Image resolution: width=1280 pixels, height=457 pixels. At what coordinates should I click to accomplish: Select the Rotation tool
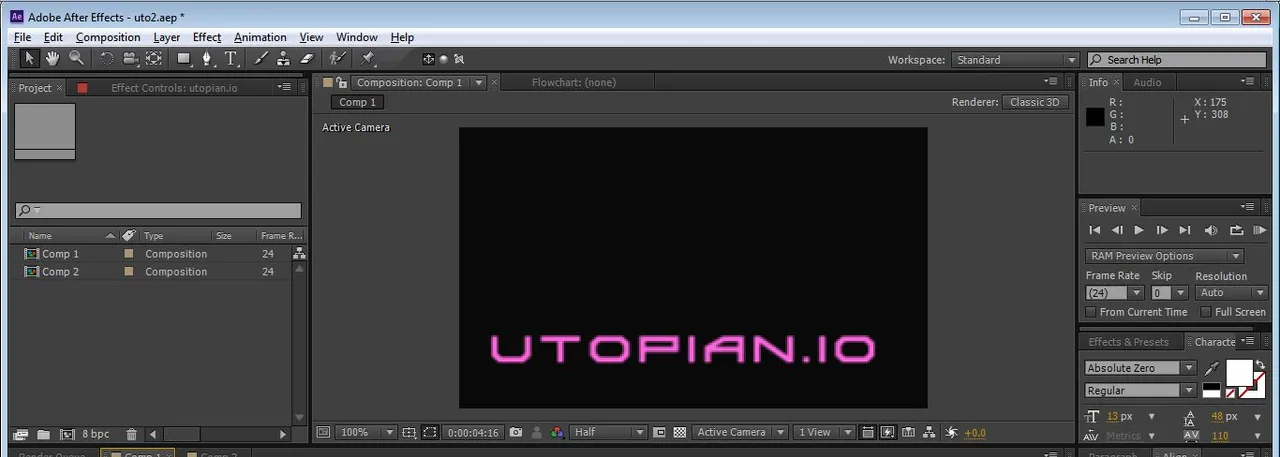[106, 59]
